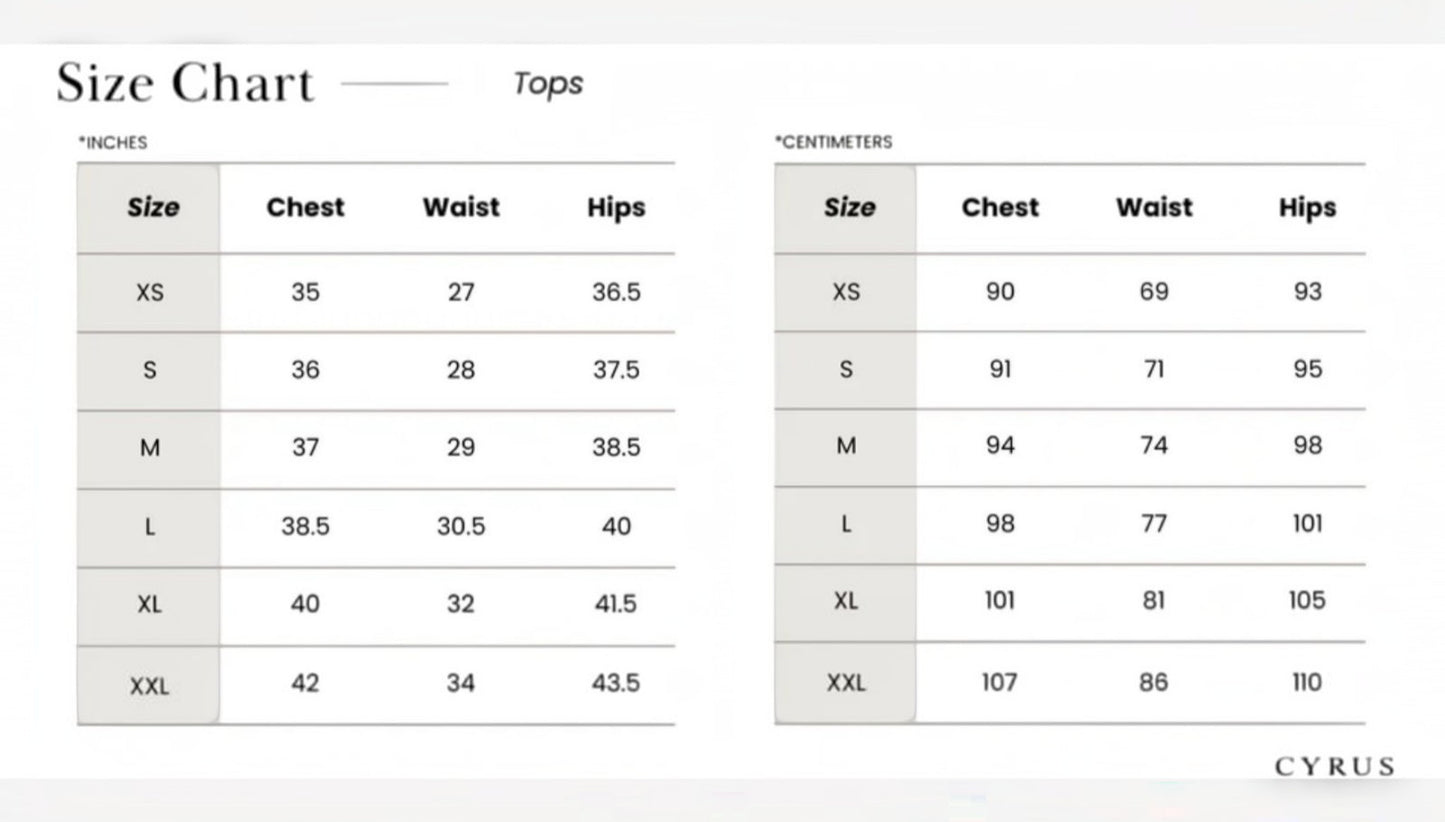Select the Size header in inches table
The image size is (1445, 822).
tap(153, 208)
